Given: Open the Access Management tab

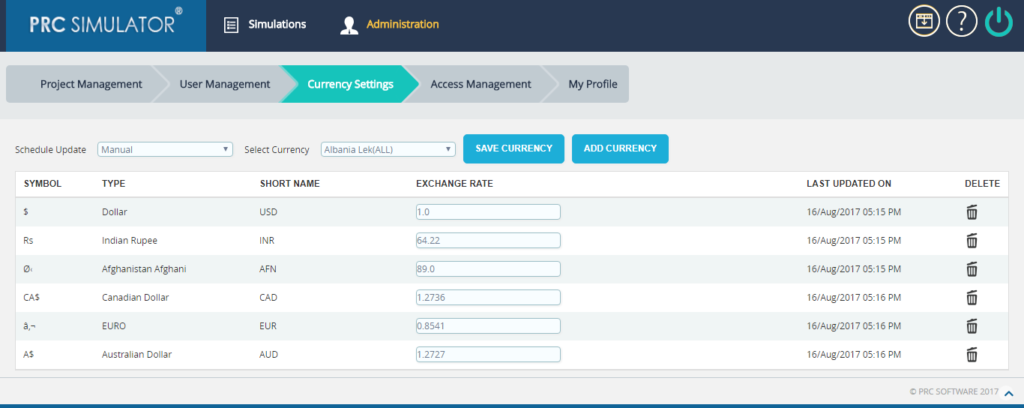Looking at the screenshot, I should pos(480,85).
